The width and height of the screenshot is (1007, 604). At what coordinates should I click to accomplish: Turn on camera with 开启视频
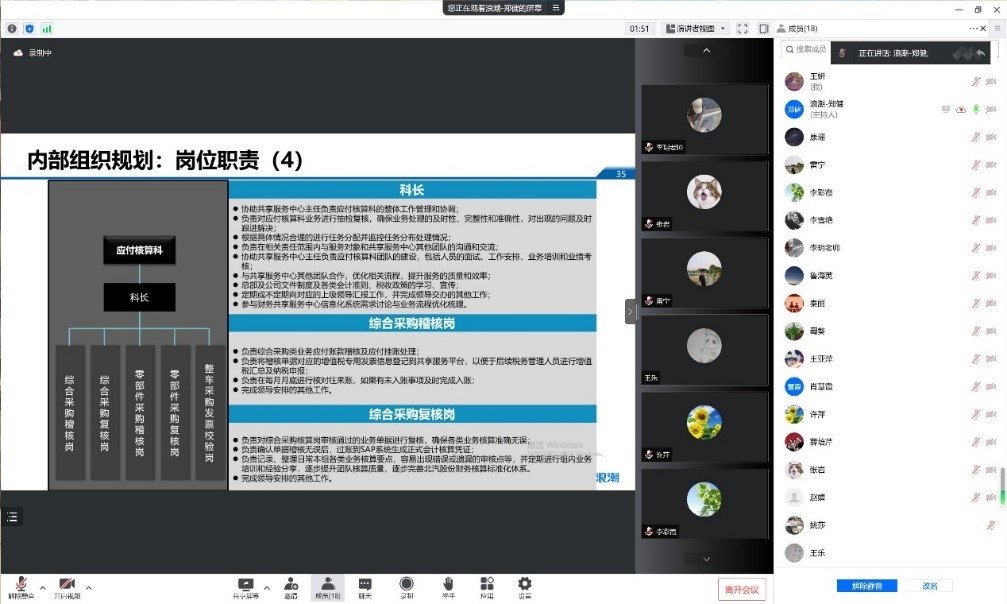[66, 585]
